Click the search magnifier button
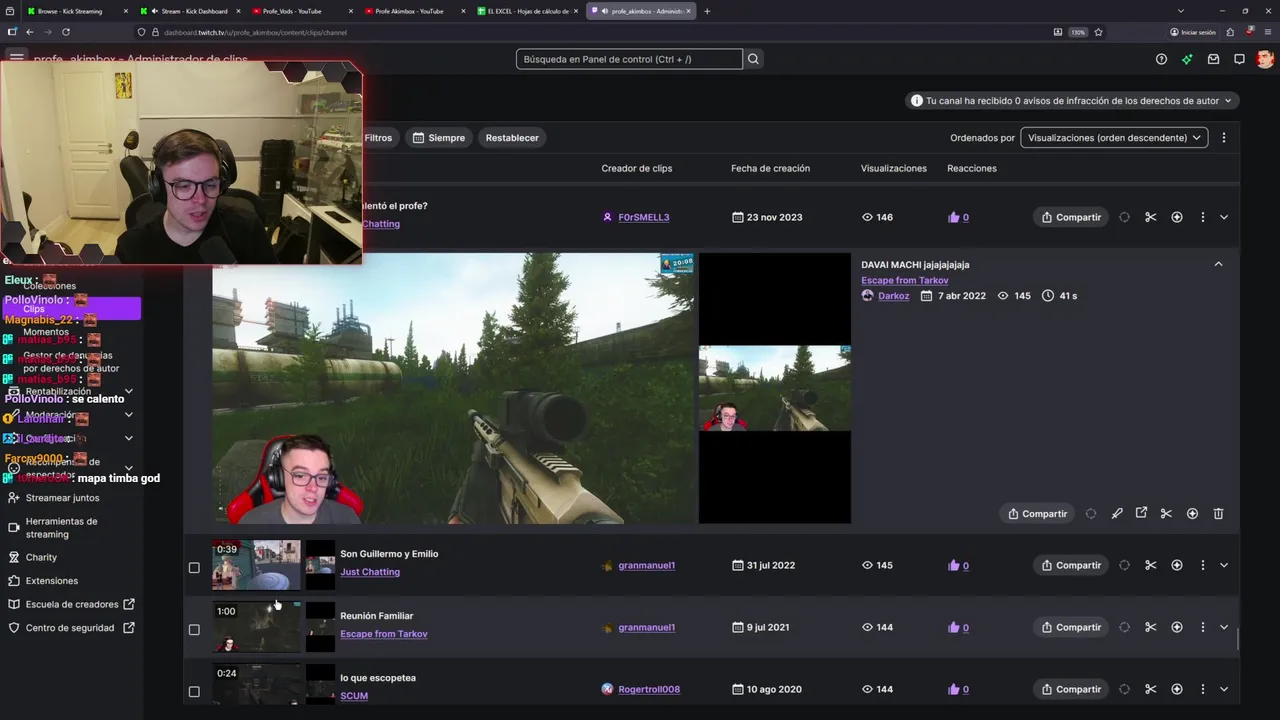Image resolution: width=1280 pixels, height=720 pixels. pos(753,59)
